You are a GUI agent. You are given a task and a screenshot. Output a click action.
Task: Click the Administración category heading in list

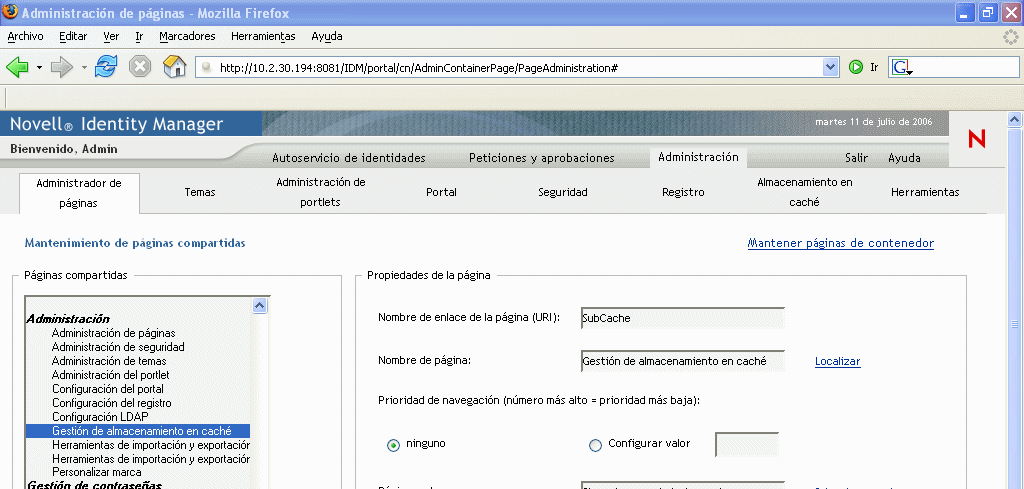68,319
